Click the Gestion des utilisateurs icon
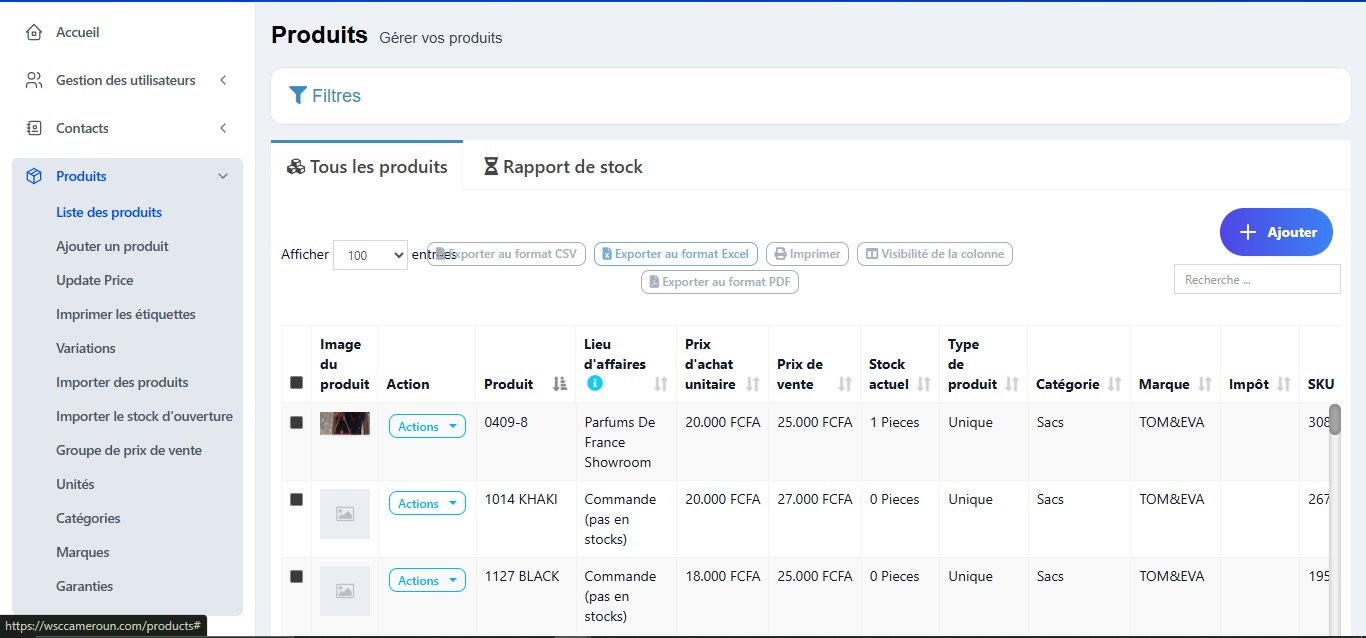1366x638 pixels. [34, 80]
